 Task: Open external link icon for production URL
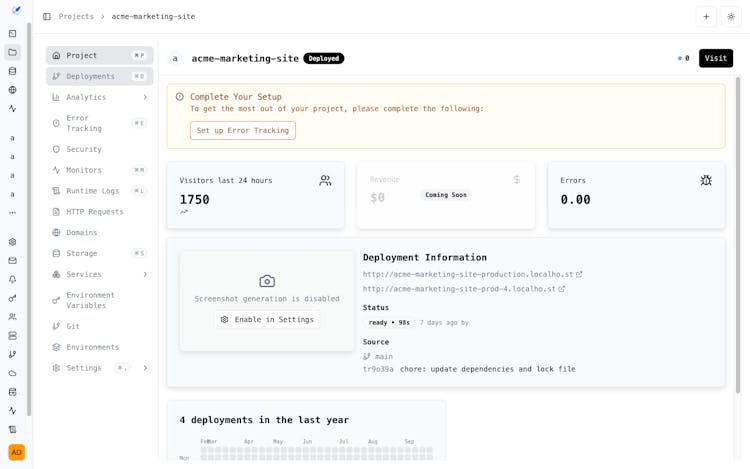point(579,274)
